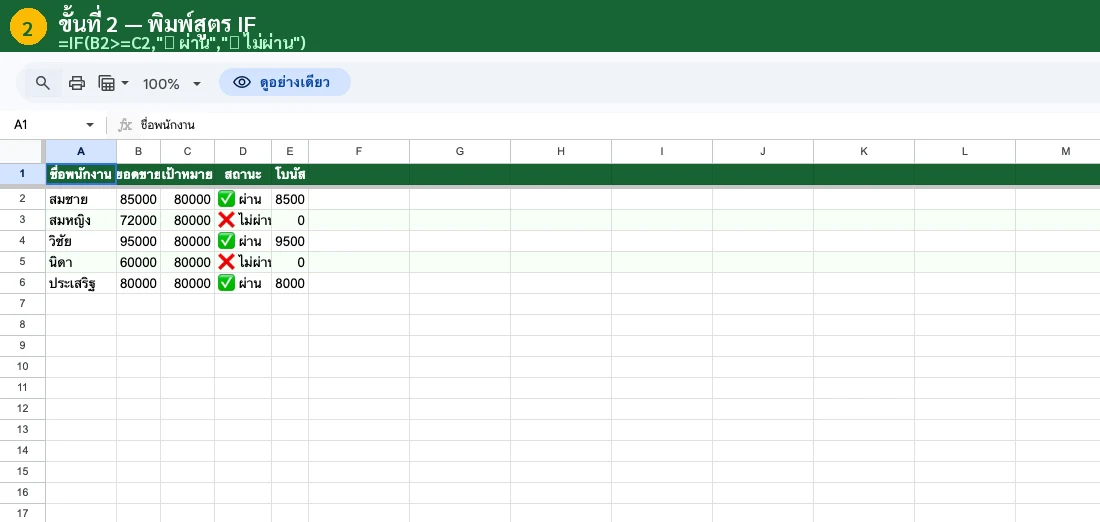Select column G header
The width and height of the screenshot is (1100, 522).
[x=460, y=151]
